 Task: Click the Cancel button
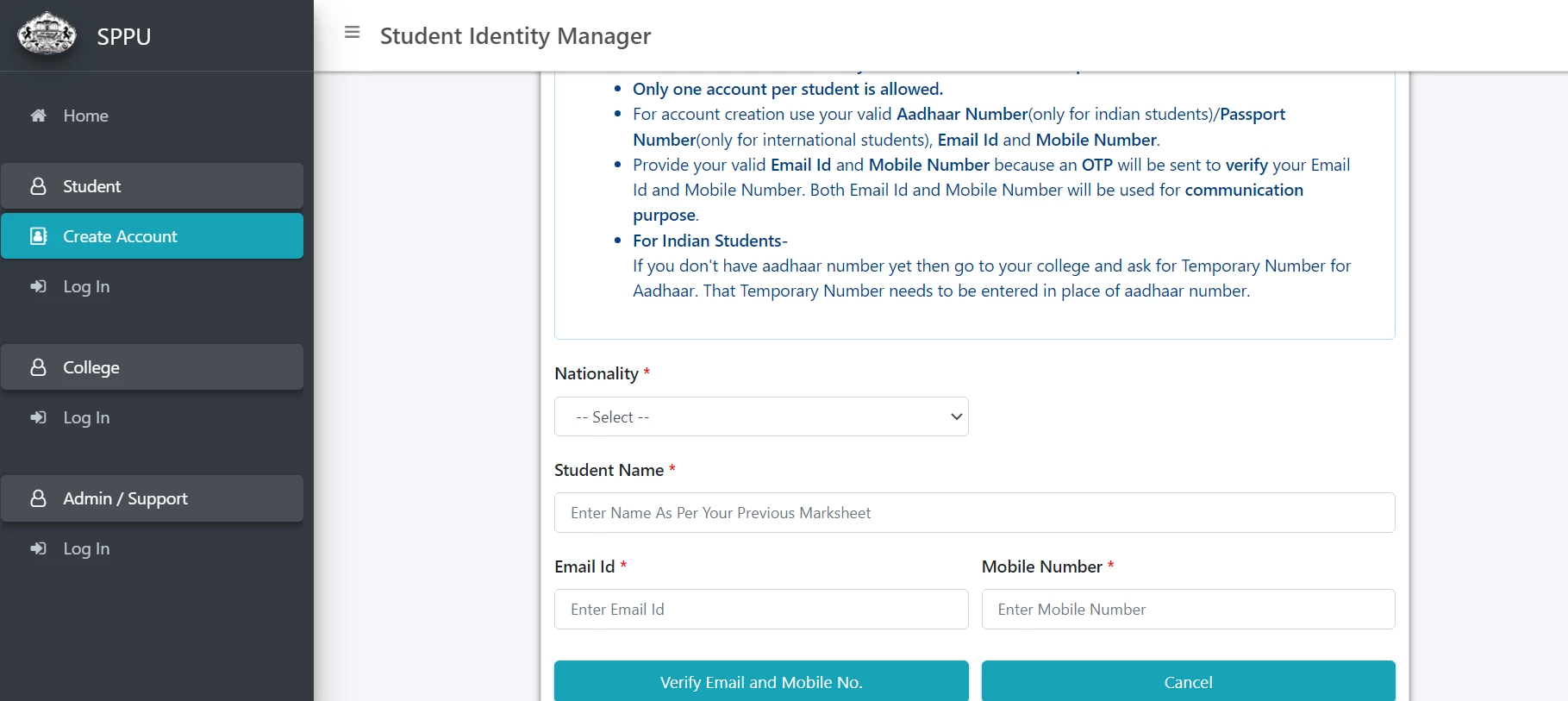pyautogui.click(x=1187, y=681)
